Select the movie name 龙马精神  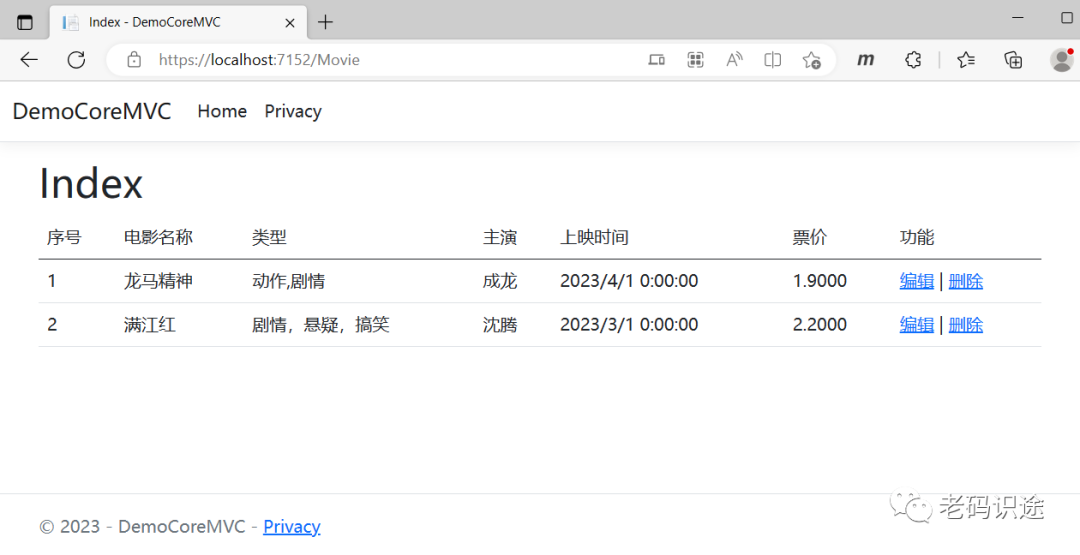click(158, 281)
